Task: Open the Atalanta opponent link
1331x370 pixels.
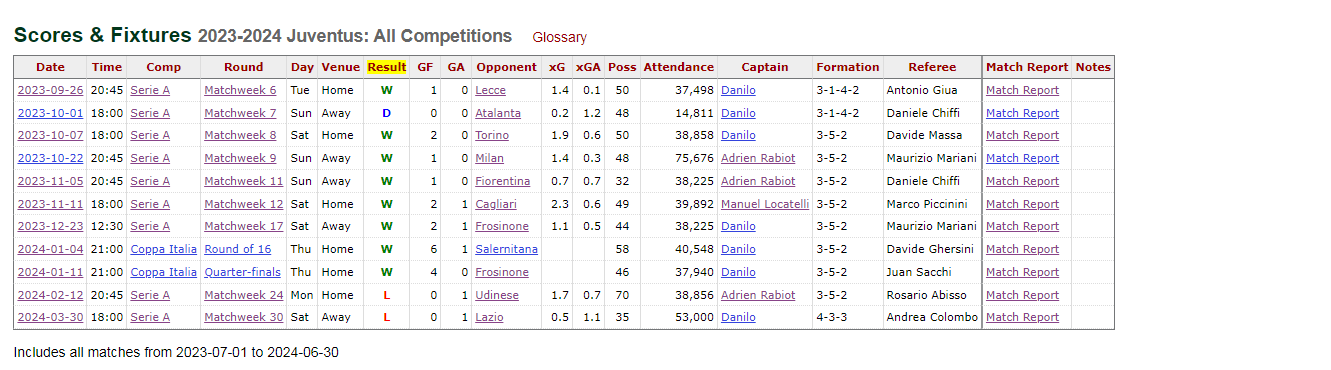Action: click(x=492, y=113)
